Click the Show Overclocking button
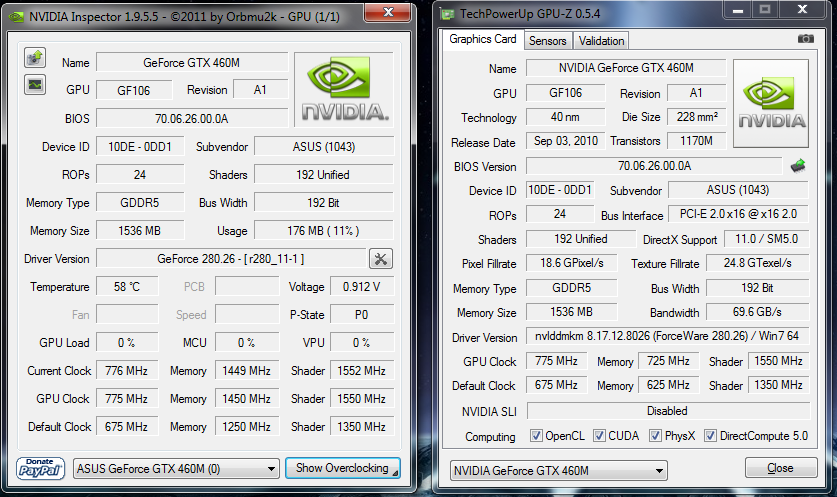The image size is (837, 497). click(343, 468)
